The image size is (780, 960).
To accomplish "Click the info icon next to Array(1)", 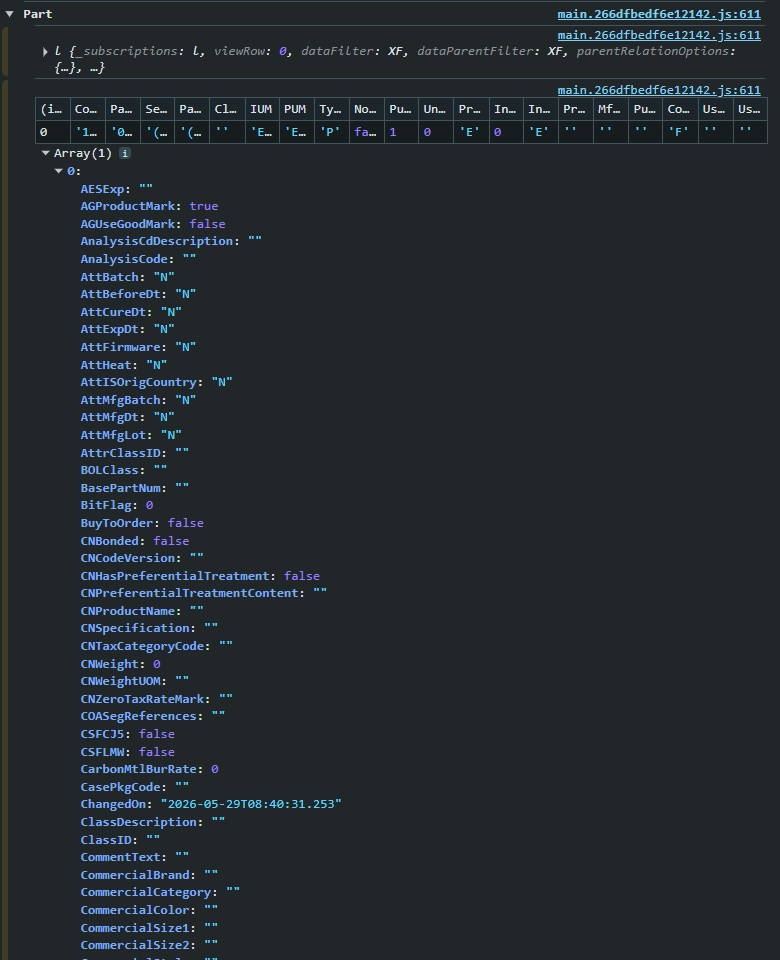I will pyautogui.click(x=125, y=153).
